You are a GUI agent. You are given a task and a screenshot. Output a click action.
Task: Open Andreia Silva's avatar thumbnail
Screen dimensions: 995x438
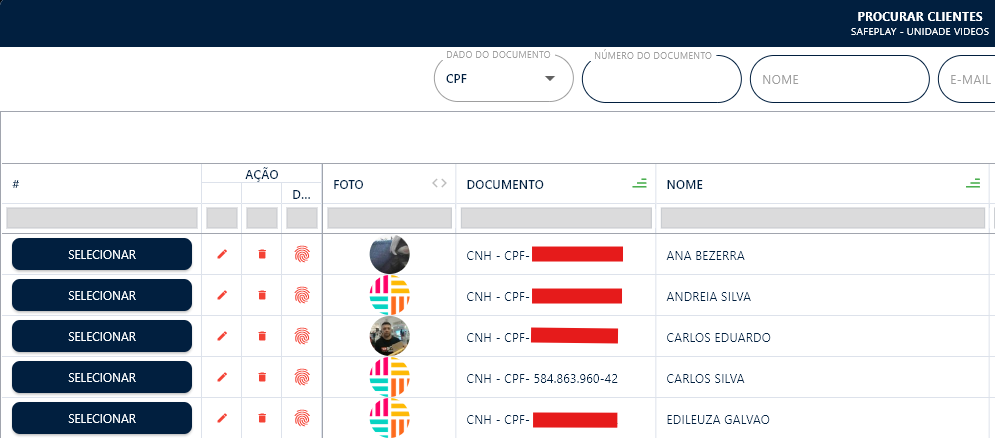(389, 296)
